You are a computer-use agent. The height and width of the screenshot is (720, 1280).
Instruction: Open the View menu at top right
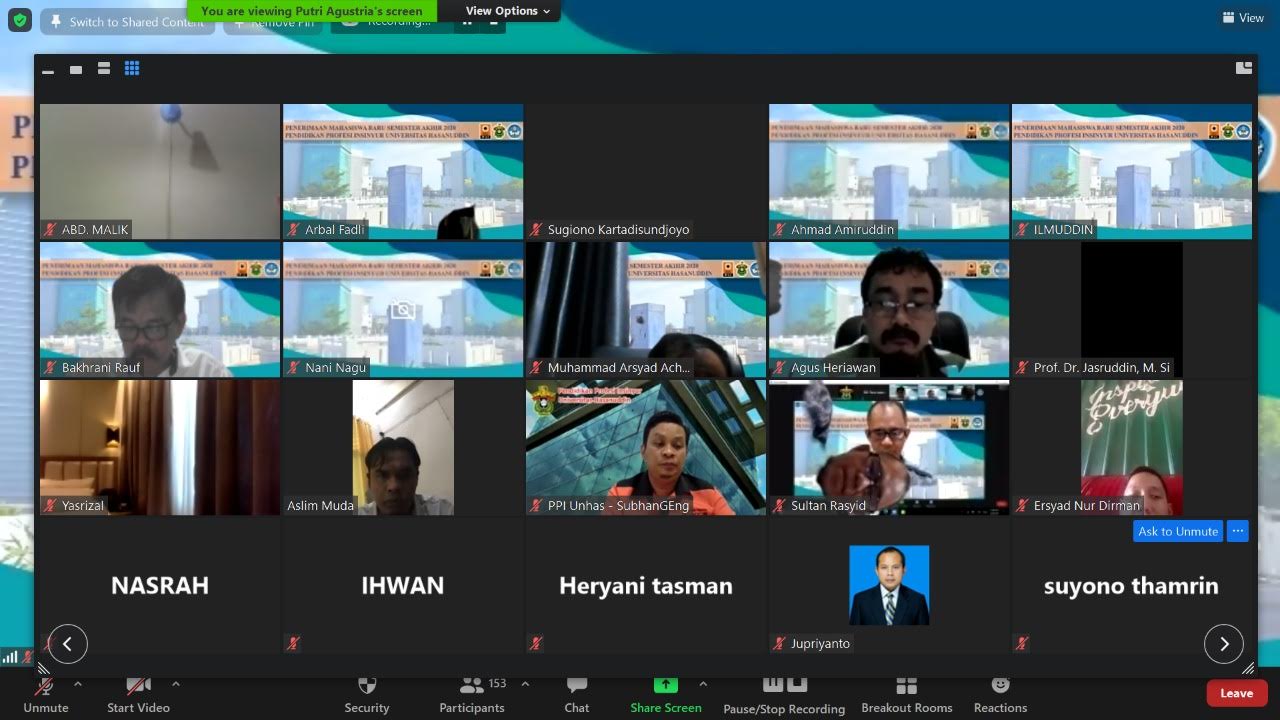(1243, 18)
